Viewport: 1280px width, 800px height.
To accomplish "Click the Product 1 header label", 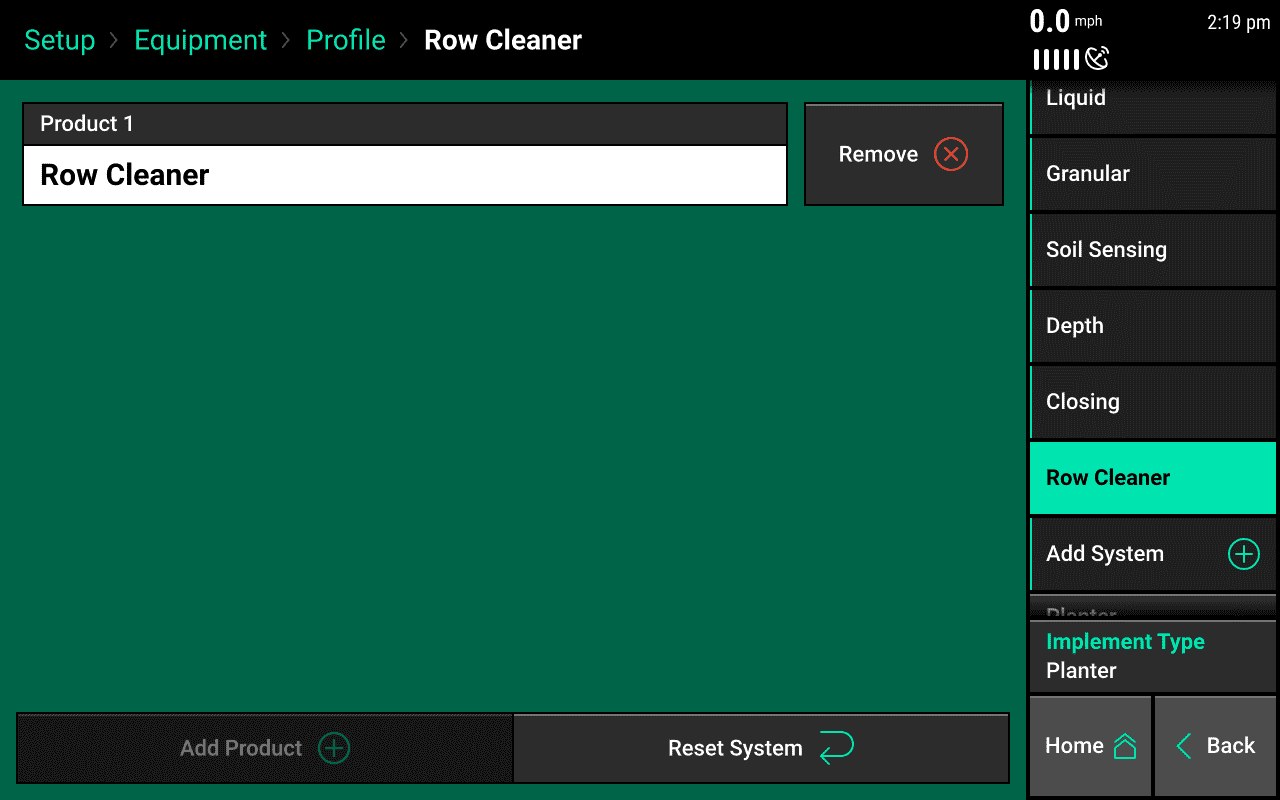I will (87, 124).
